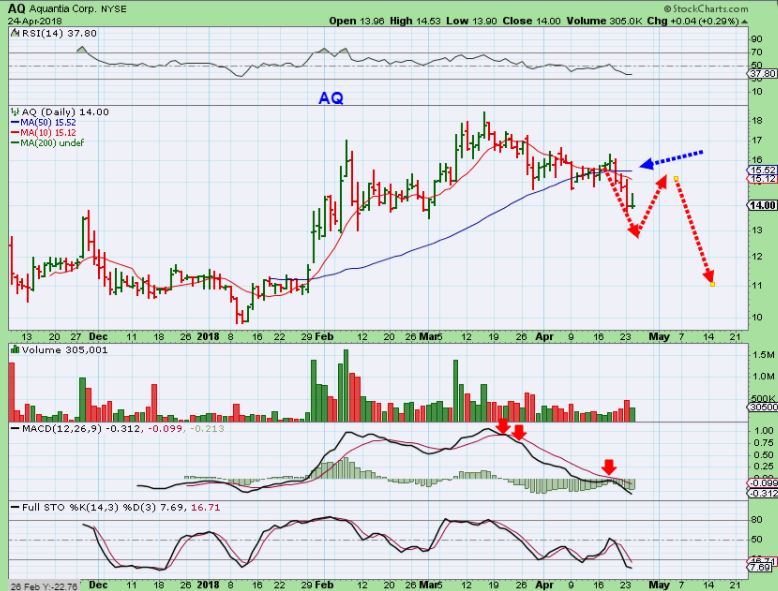Click the MA(50) 15.52 legend text
Image resolution: width=778 pixels, height=591 pixels.
pos(48,122)
